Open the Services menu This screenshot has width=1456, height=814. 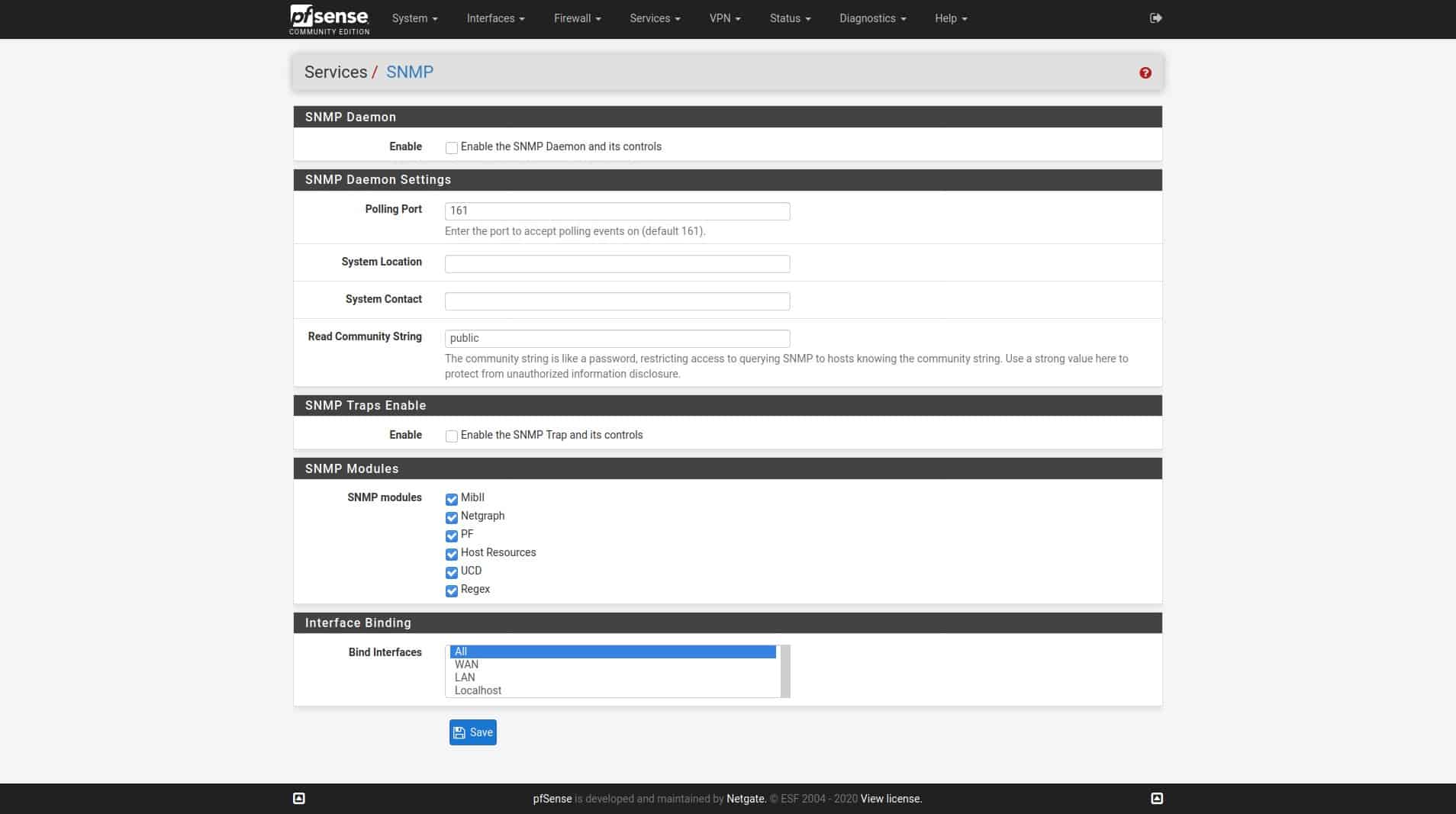point(655,18)
